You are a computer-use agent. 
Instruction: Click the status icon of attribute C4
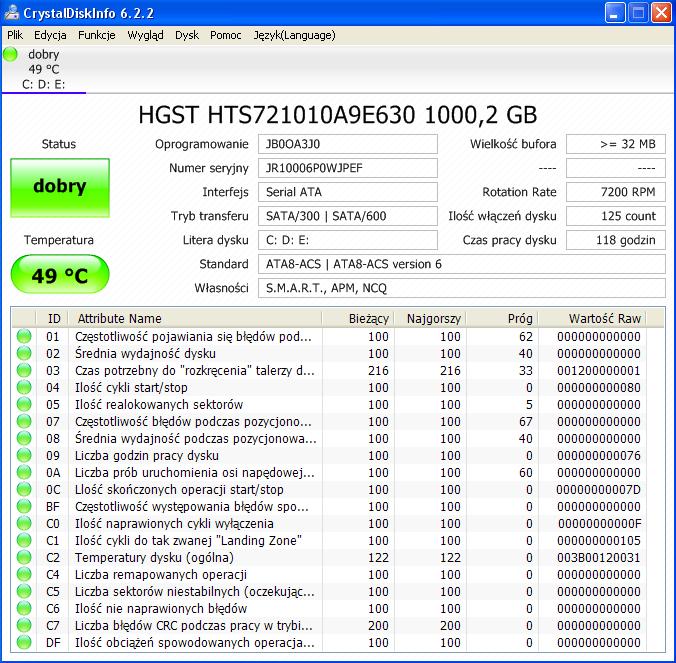click(x=24, y=574)
